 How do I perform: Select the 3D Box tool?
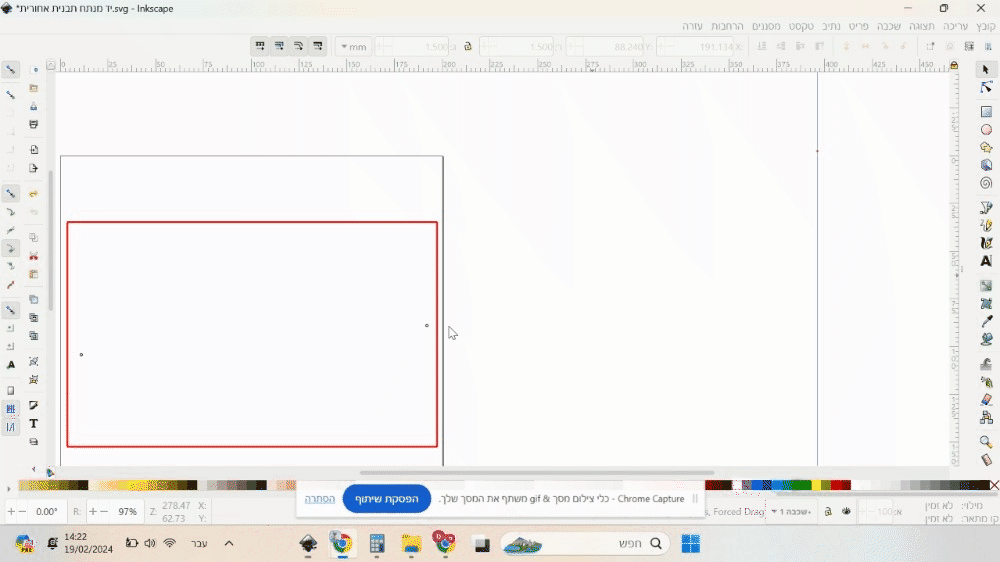[x=986, y=165]
